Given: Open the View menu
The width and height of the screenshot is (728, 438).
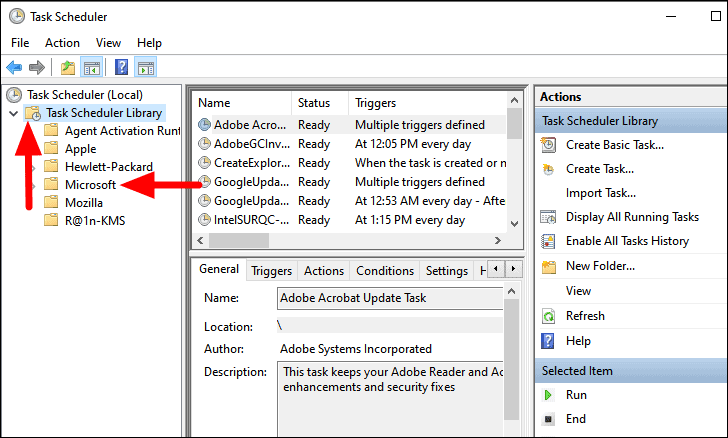Looking at the screenshot, I should tap(108, 43).
